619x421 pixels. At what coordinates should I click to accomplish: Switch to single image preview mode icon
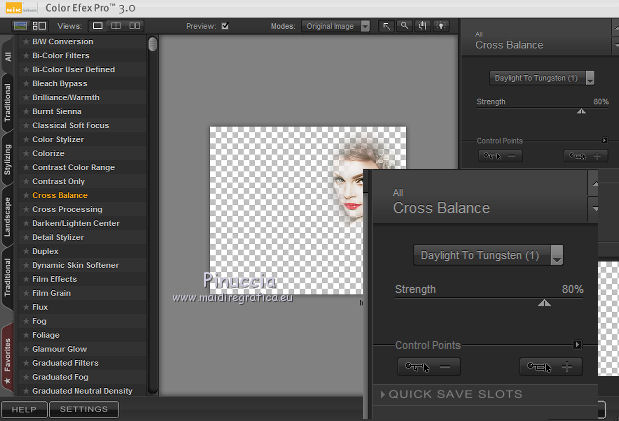point(20,26)
